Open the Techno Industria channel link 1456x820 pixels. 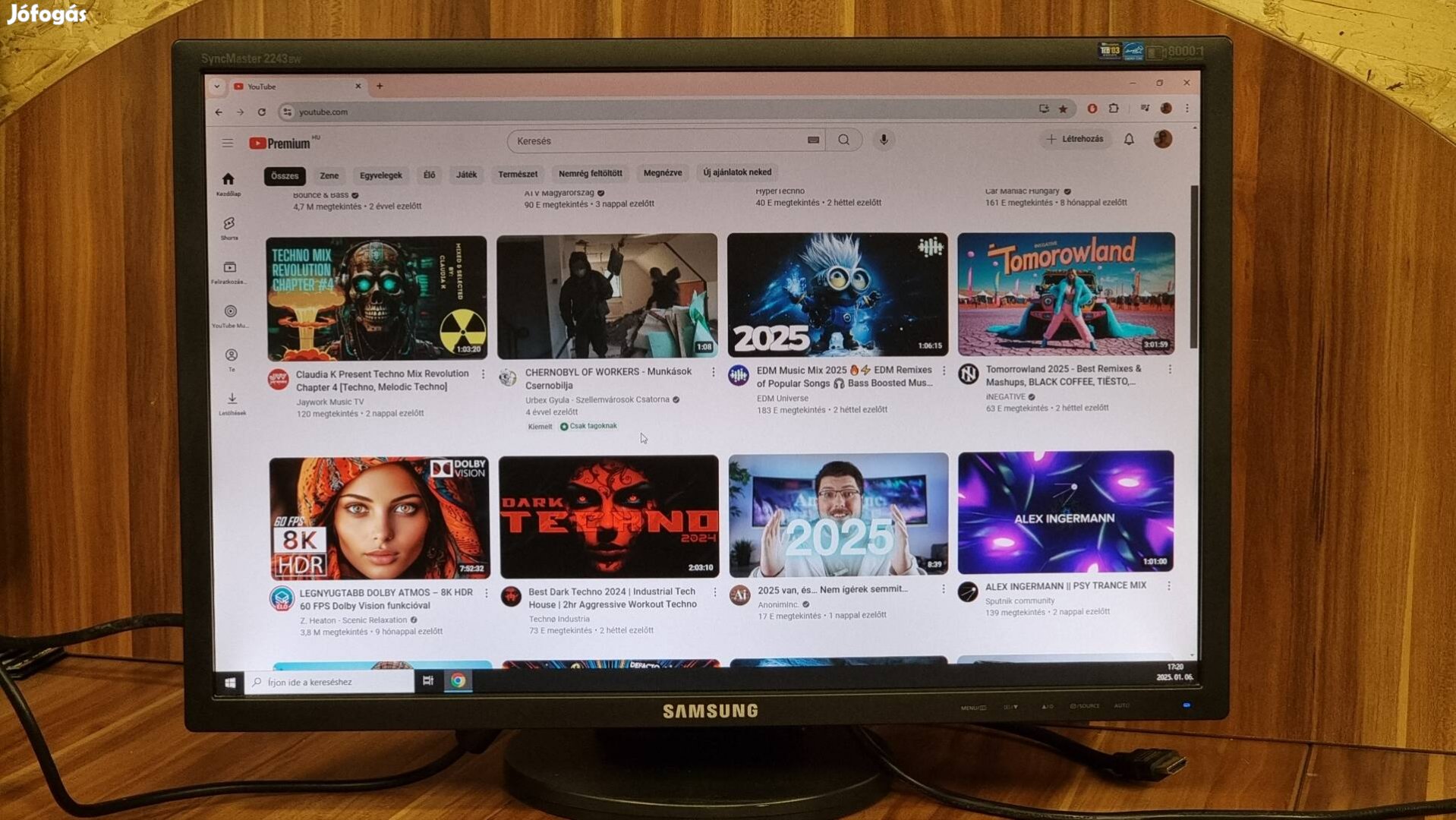tap(559, 619)
